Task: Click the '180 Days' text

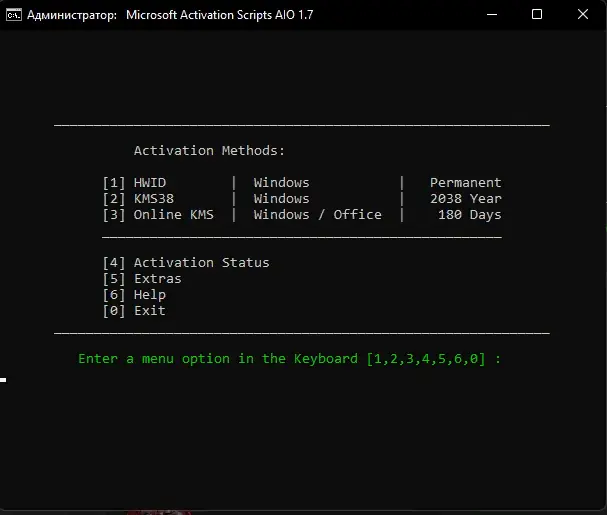Action: click(470, 215)
